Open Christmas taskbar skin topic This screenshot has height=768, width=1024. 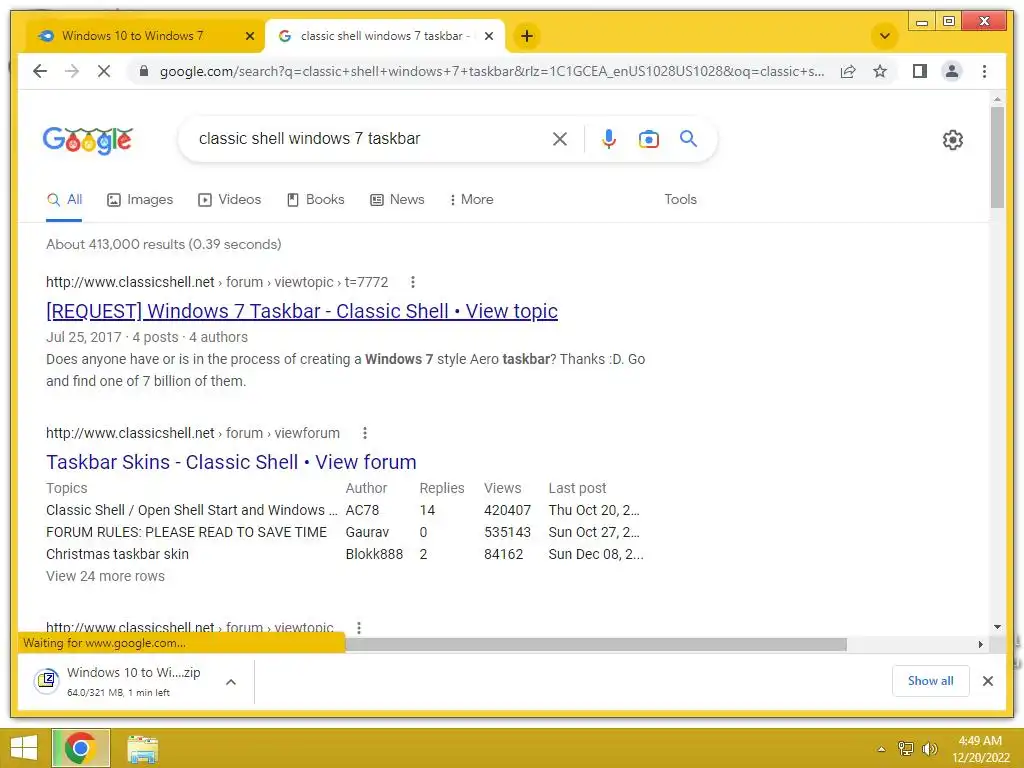click(x=118, y=554)
